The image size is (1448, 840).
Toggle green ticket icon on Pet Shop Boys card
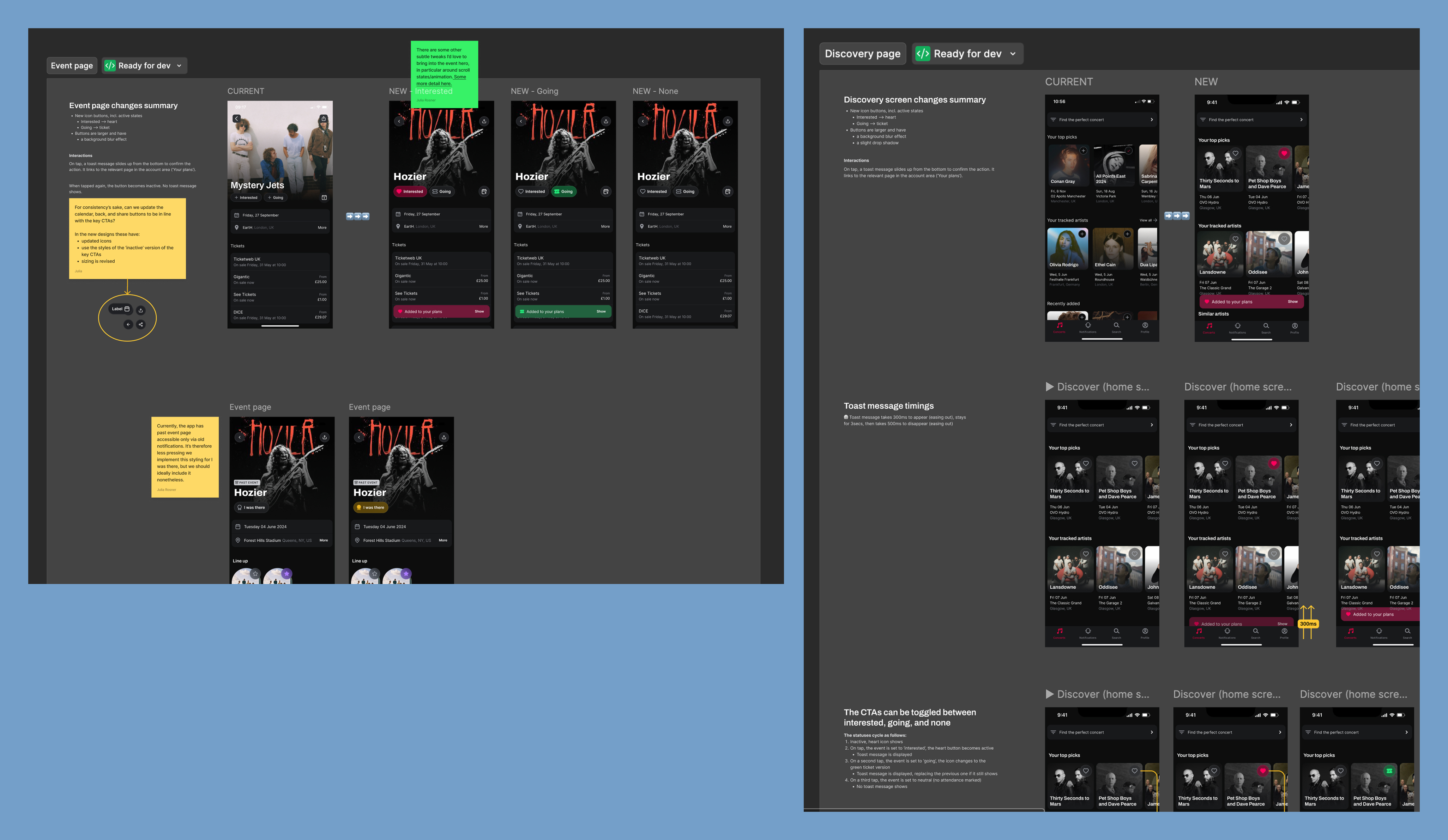(1389, 771)
